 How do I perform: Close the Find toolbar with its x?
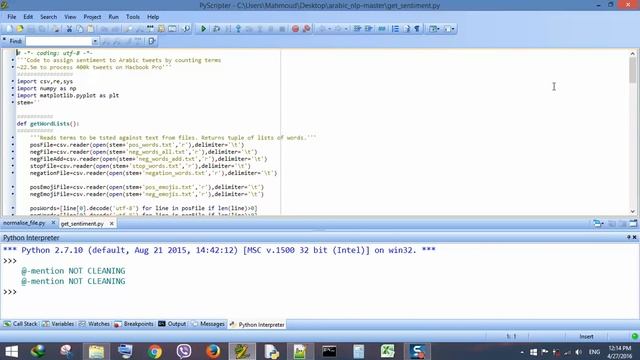4,39
